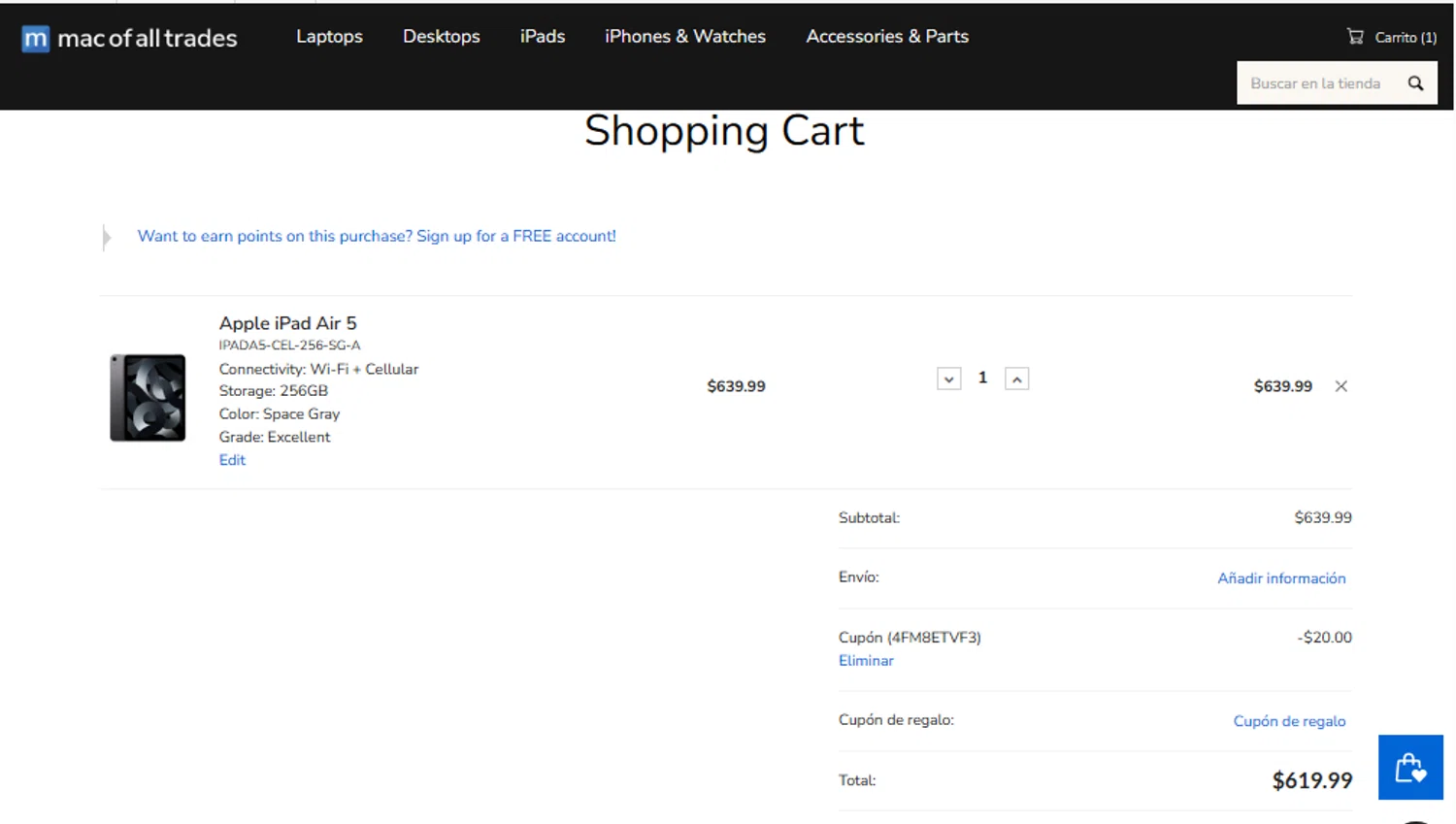The height and width of the screenshot is (824, 1456).
Task: Select the subtotal value $639.99
Action: [1323, 518]
